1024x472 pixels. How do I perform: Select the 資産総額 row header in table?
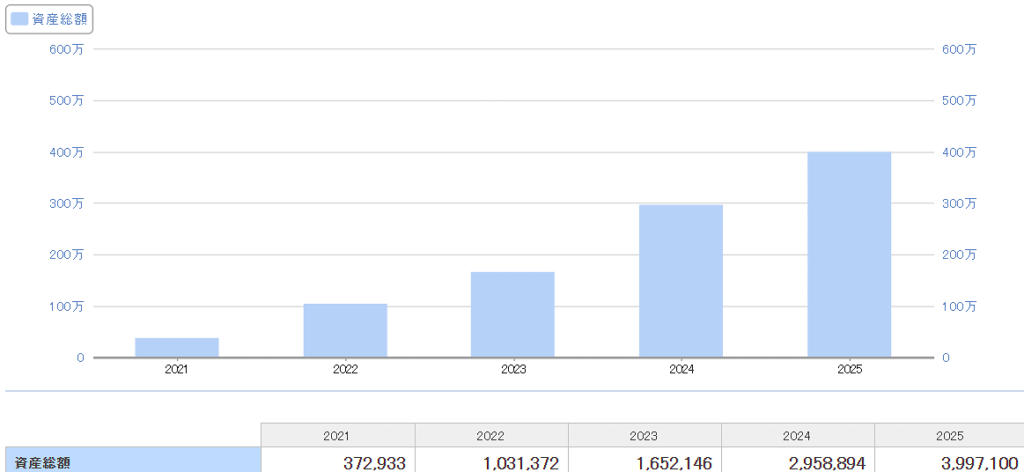click(133, 462)
